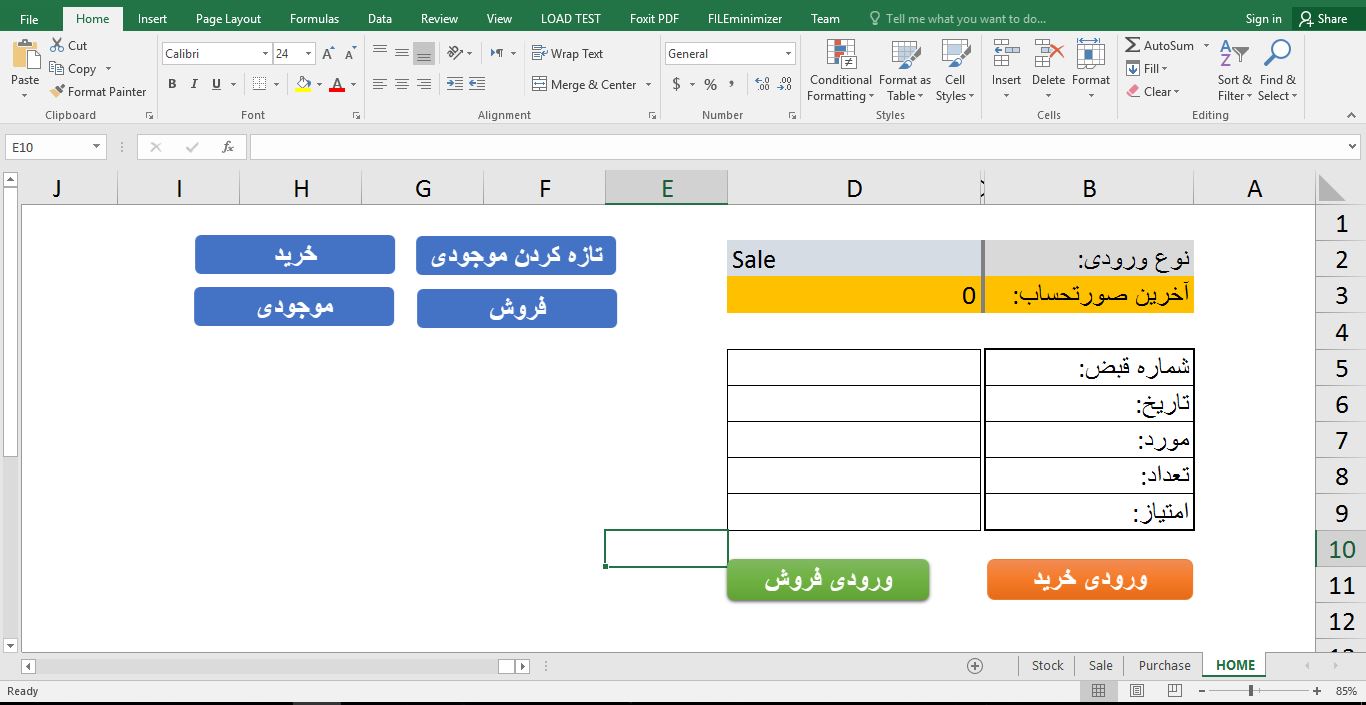1366x705 pixels.
Task: Switch to Normal view in status bar
Action: [1098, 691]
